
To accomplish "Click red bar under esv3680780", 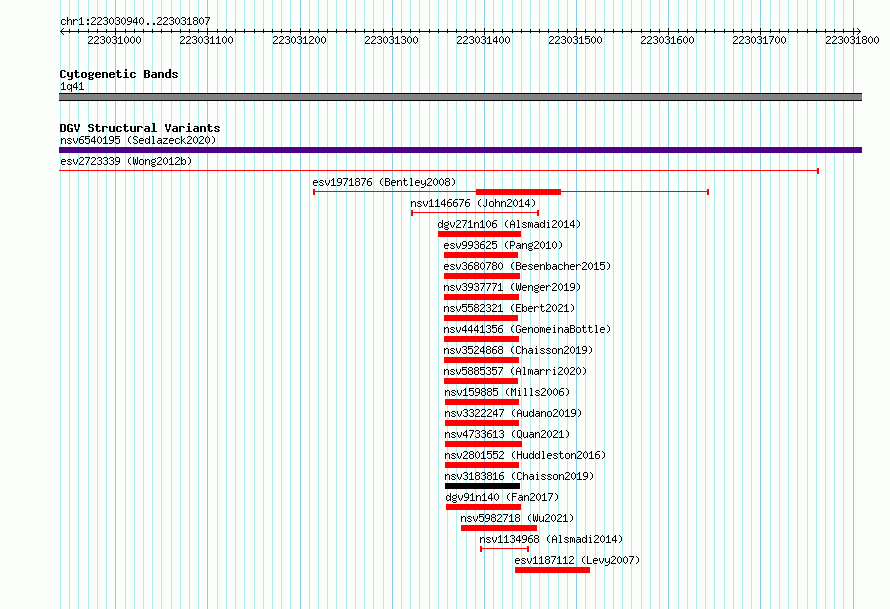I will click(x=482, y=276).
